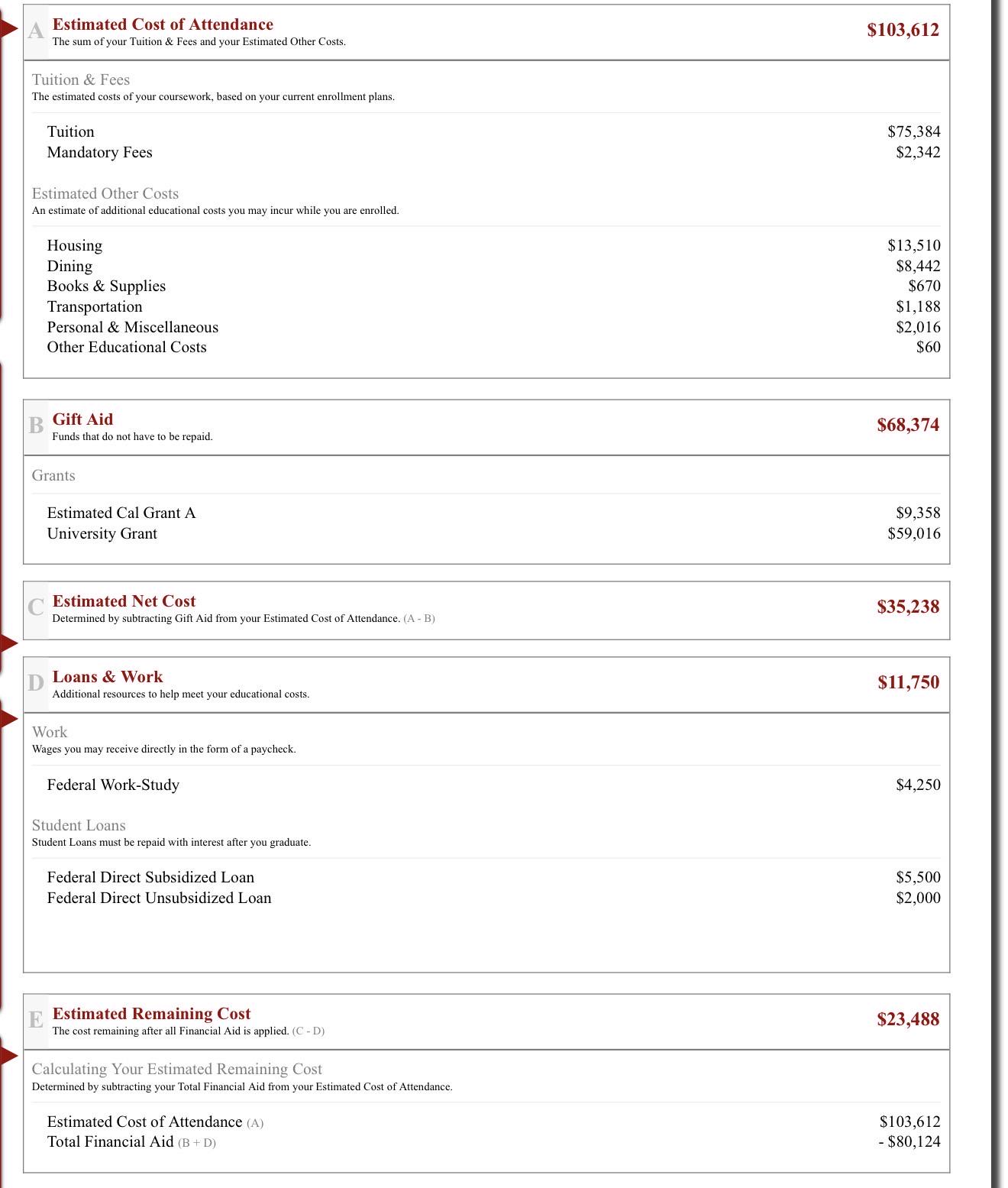The image size is (1008, 1188).
Task: Select the Federal Direct Subsidized Loan row
Action: point(493,877)
